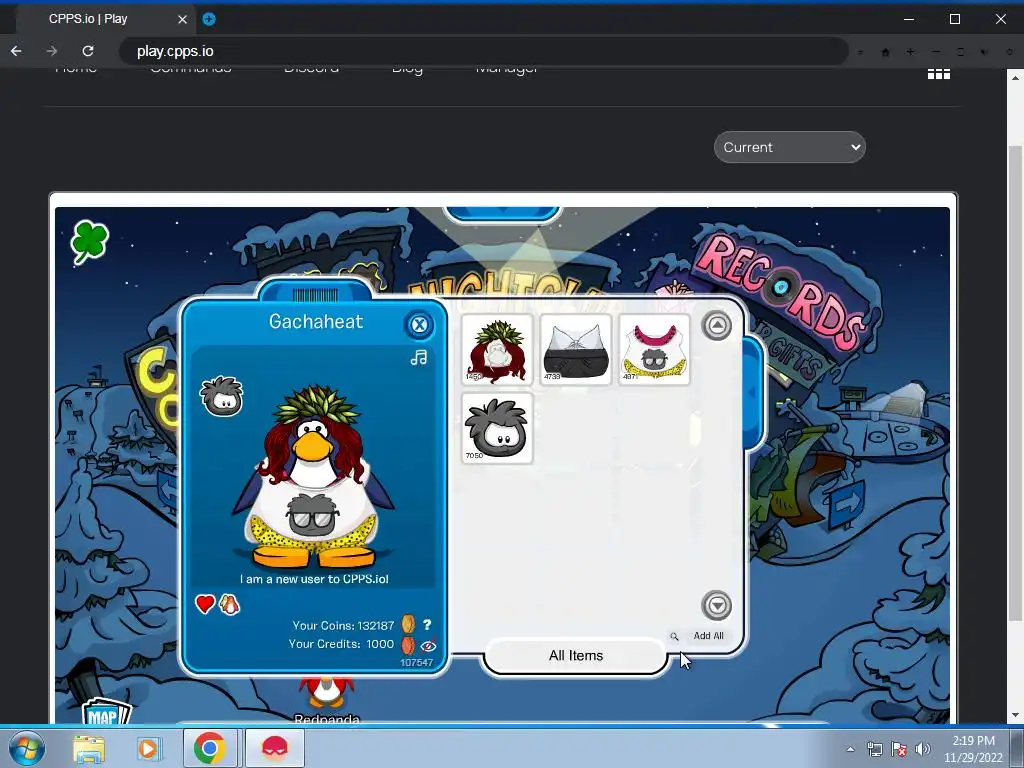
Task: Close the Gachaheat player card
Action: tap(419, 325)
